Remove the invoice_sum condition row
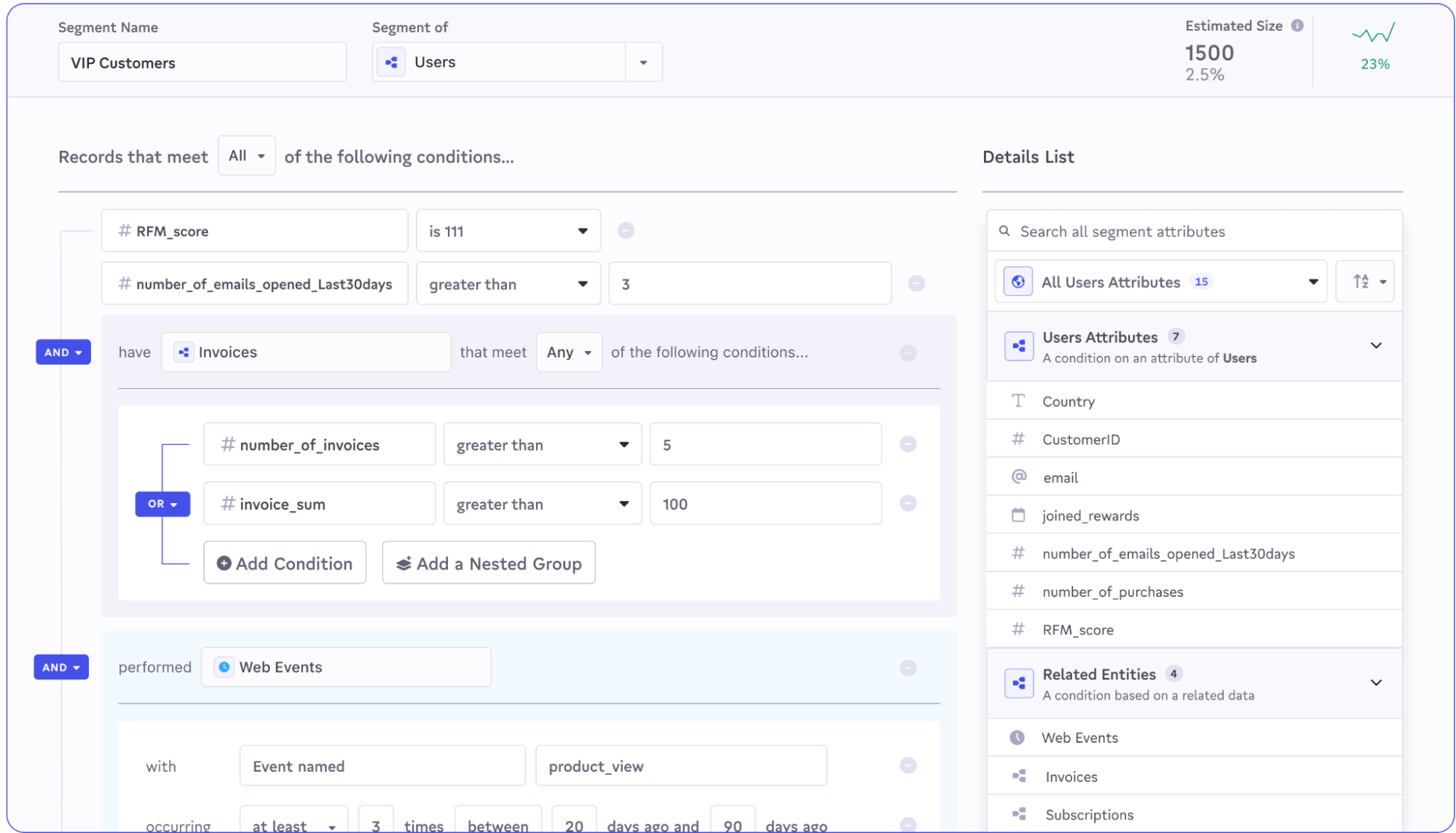Screen dimensions: 1456x833 coord(908,503)
